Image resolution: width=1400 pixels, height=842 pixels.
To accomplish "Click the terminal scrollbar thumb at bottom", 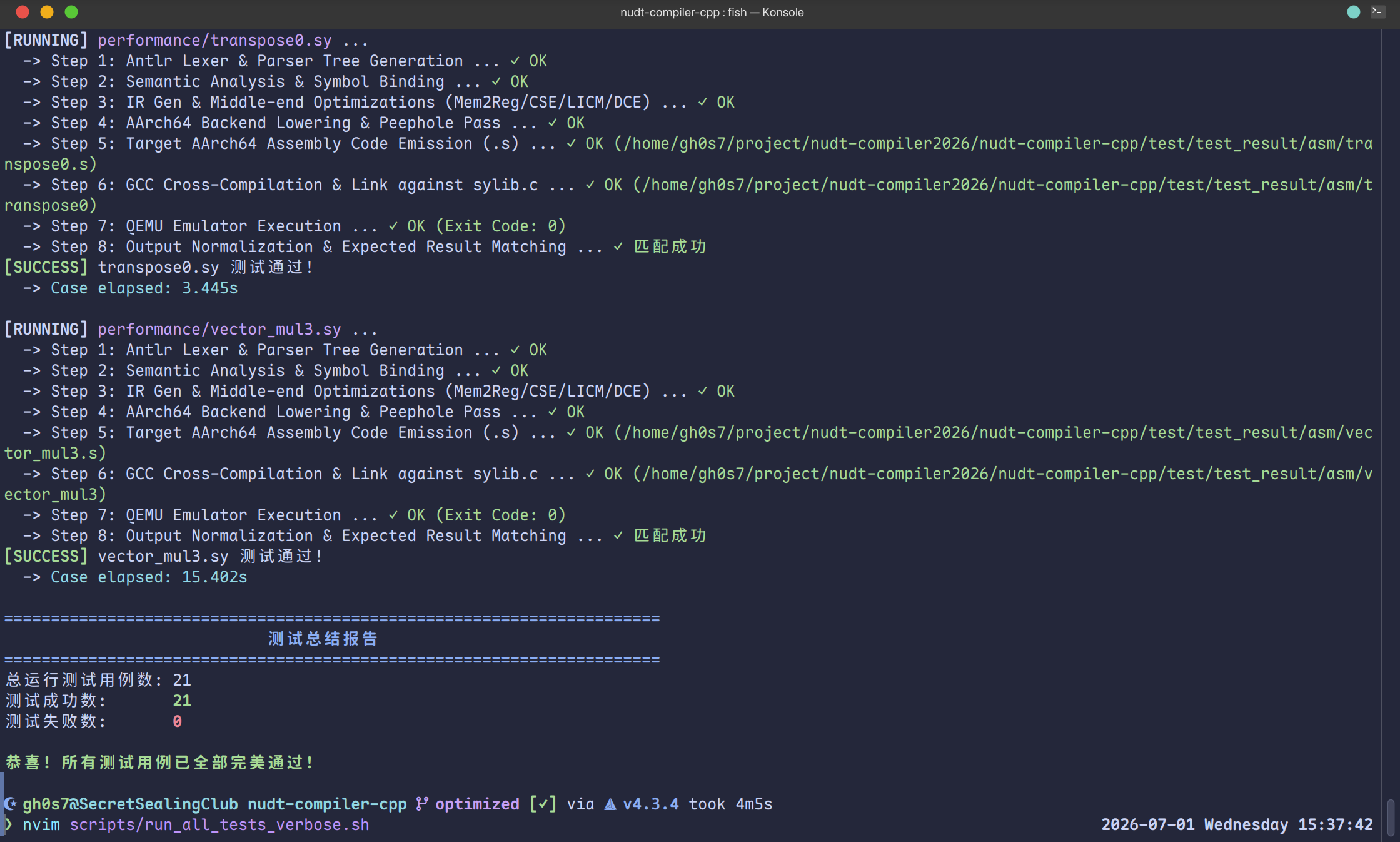I will tap(1390, 817).
